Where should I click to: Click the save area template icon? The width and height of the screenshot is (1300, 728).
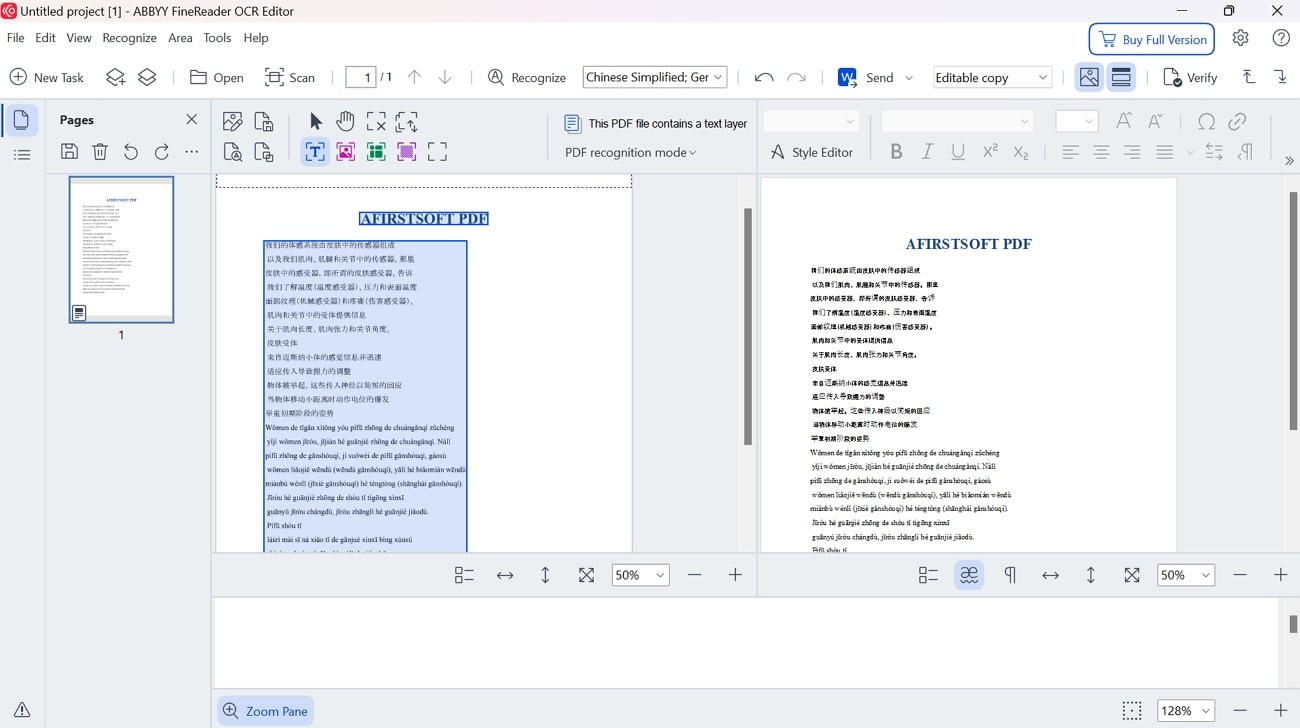264,122
